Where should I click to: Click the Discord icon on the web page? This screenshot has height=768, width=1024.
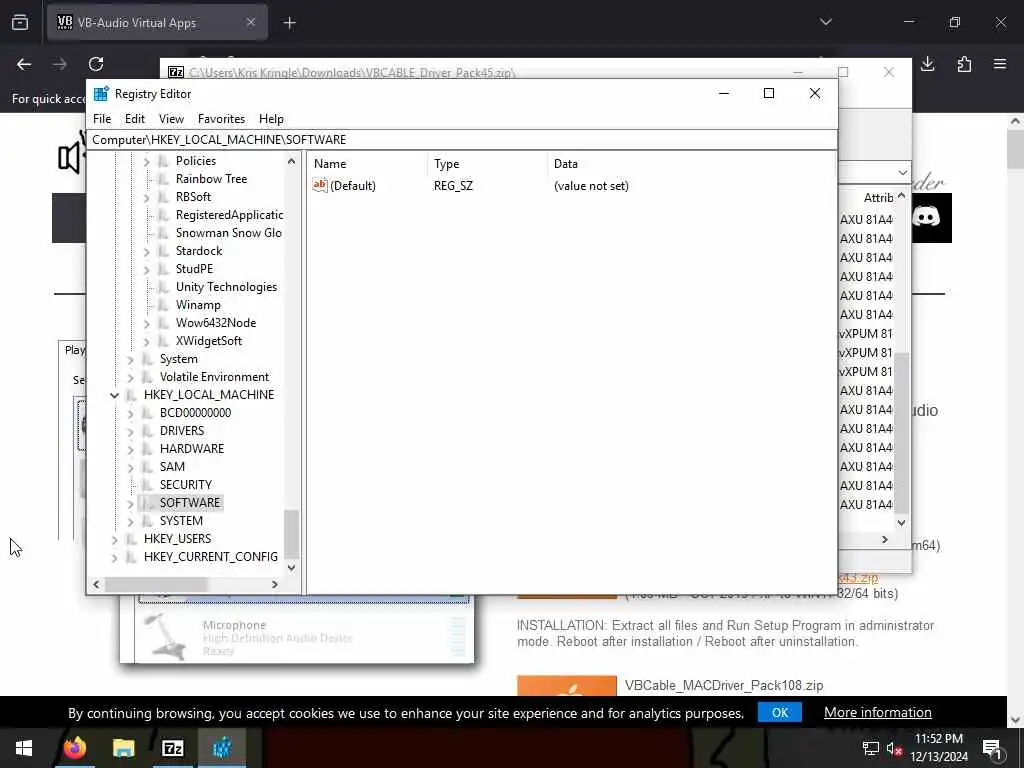coord(927,217)
